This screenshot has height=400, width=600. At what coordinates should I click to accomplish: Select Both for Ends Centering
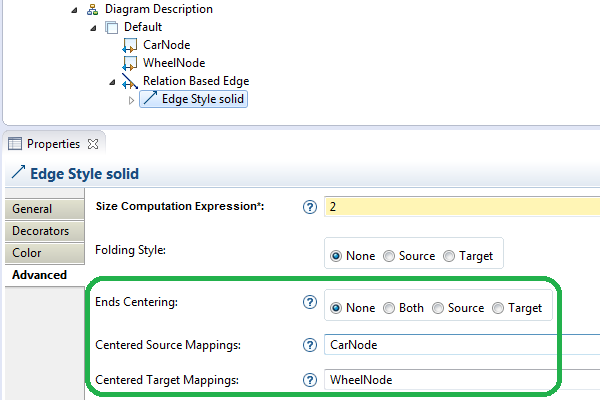pyautogui.click(x=390, y=308)
